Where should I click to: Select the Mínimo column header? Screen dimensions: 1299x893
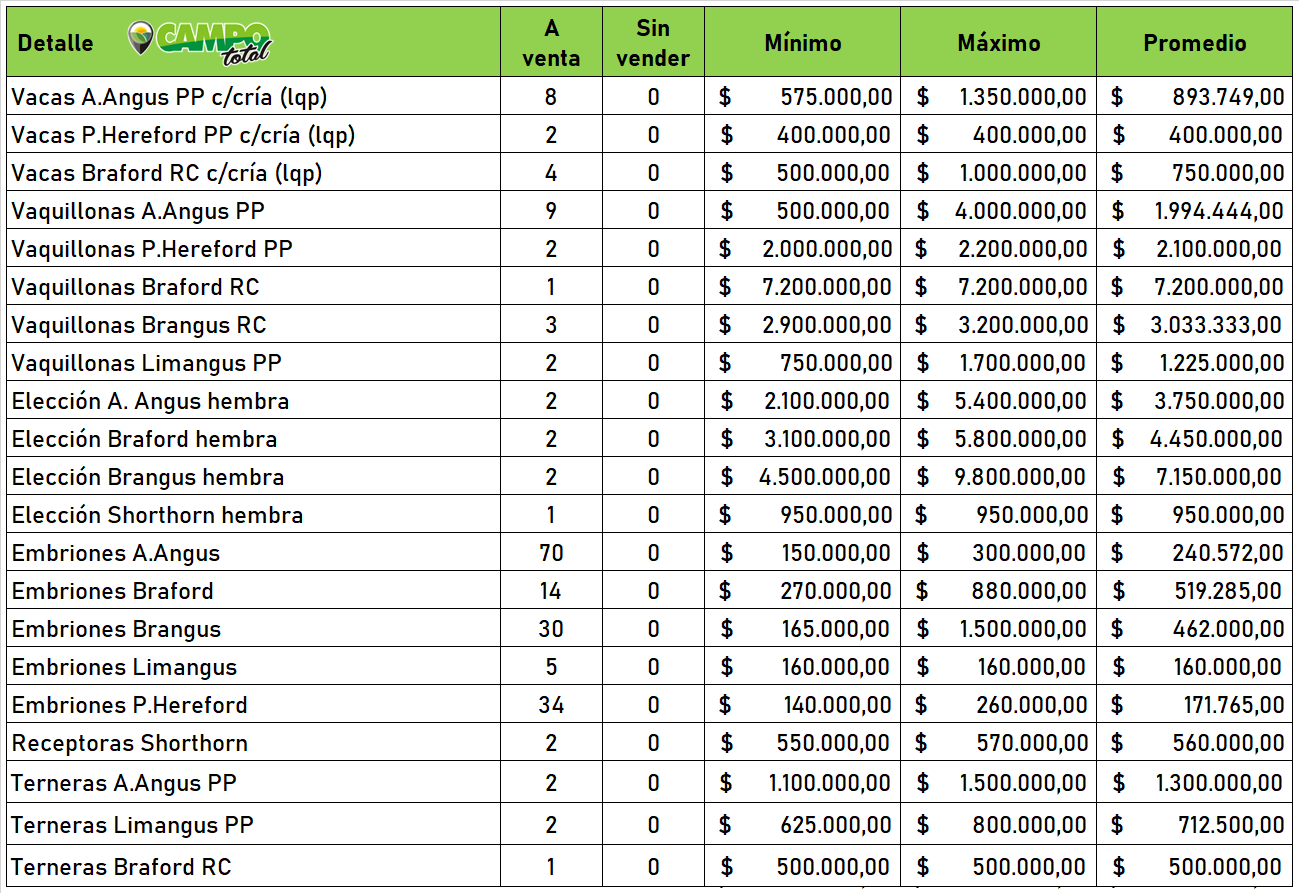802,43
